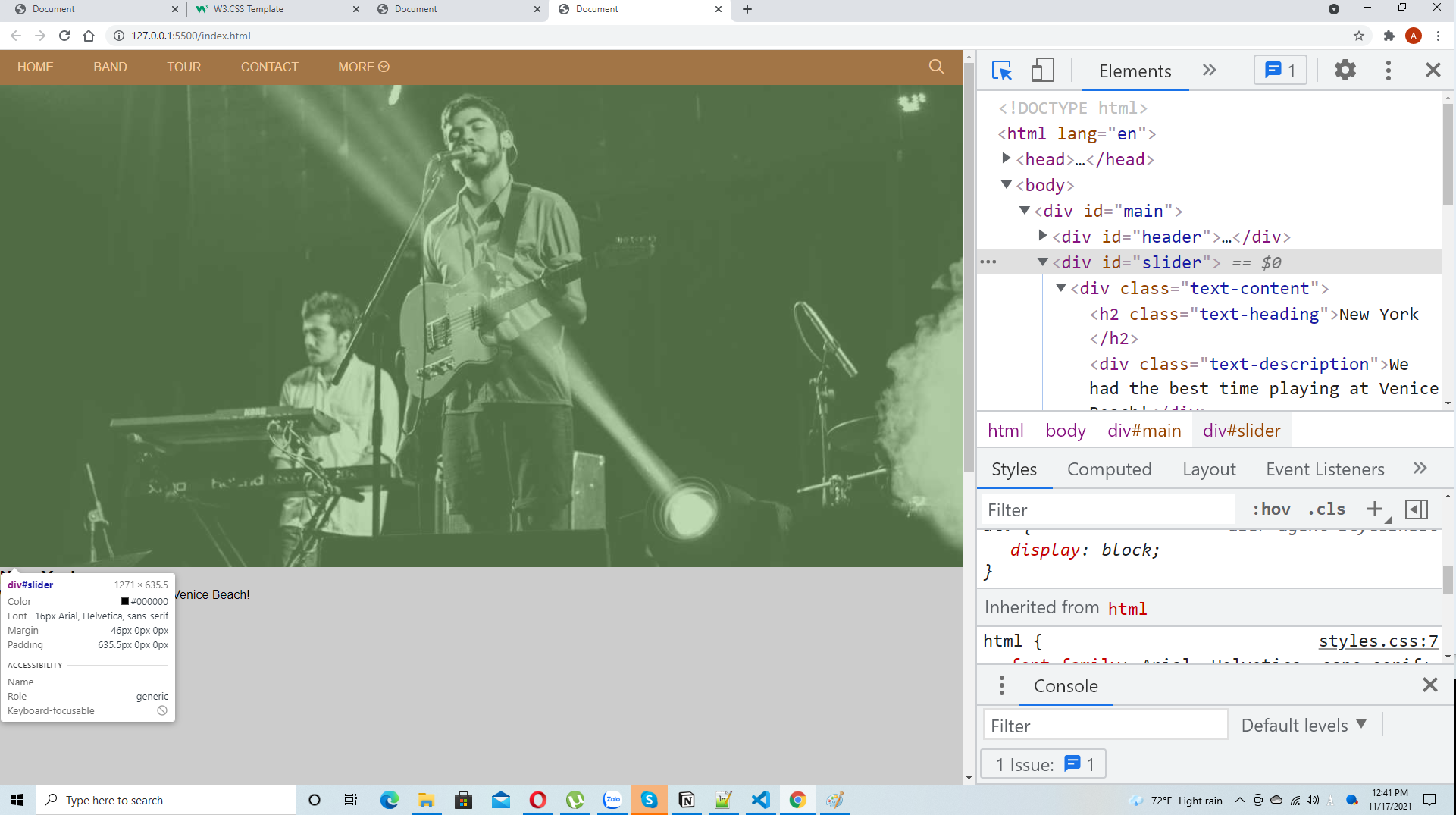
Task: Close the W3.CSS Template tab
Action: (x=356, y=9)
